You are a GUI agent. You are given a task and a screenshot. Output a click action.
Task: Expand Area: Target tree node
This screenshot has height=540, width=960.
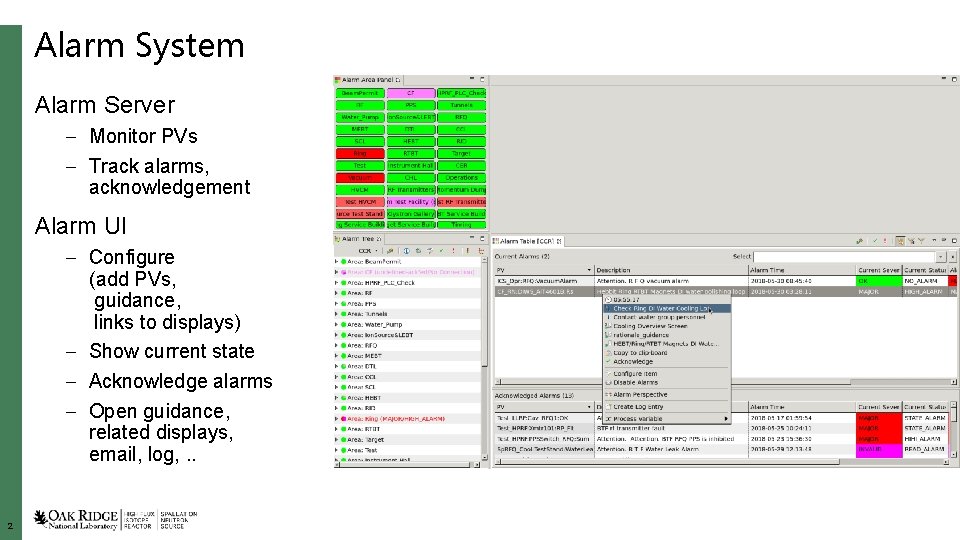coord(336,440)
